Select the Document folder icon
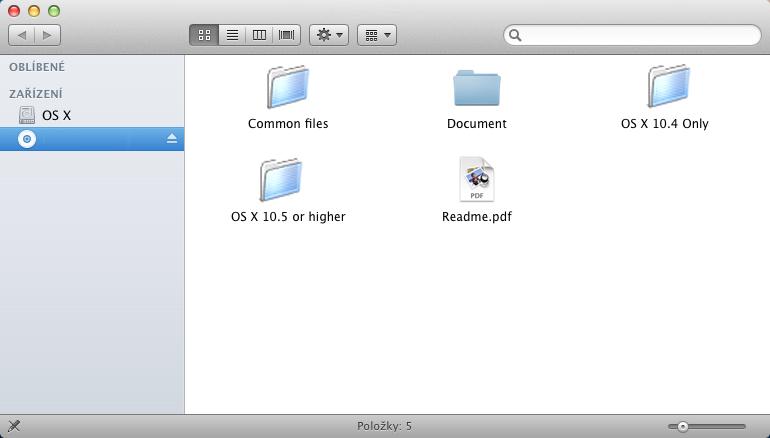770x438 pixels. point(477,88)
